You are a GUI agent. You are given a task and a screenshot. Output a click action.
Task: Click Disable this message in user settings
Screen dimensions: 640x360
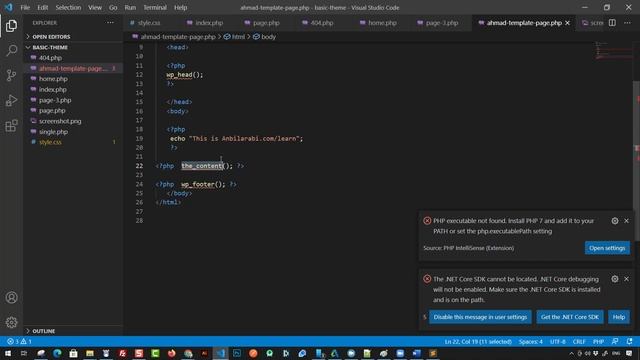point(480,317)
